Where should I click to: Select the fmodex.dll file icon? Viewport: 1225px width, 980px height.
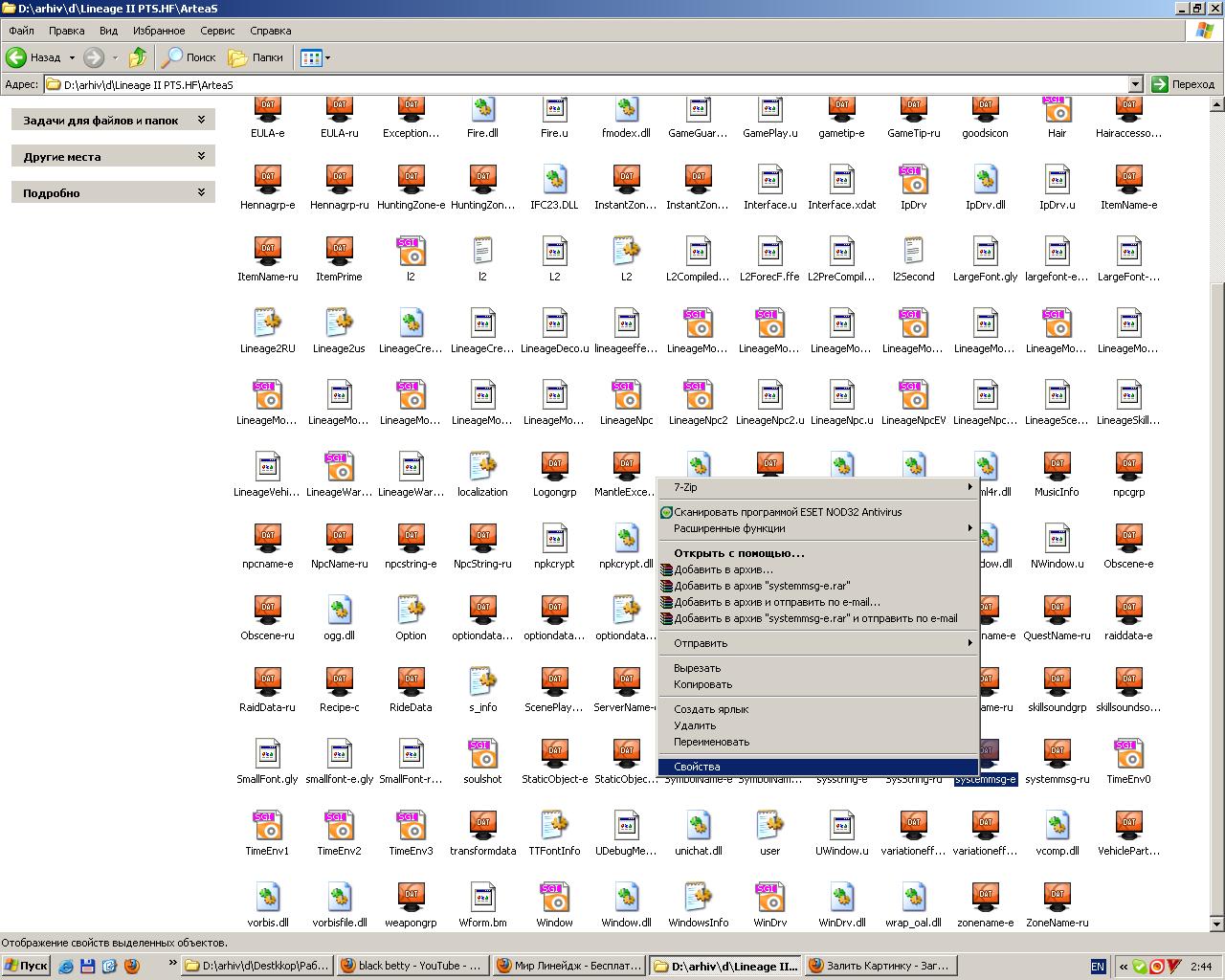626,109
